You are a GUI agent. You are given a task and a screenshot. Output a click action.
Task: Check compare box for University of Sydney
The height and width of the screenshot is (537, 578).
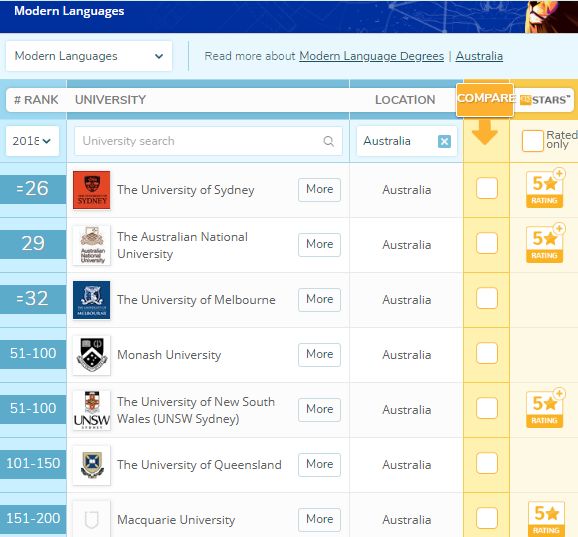(487, 188)
